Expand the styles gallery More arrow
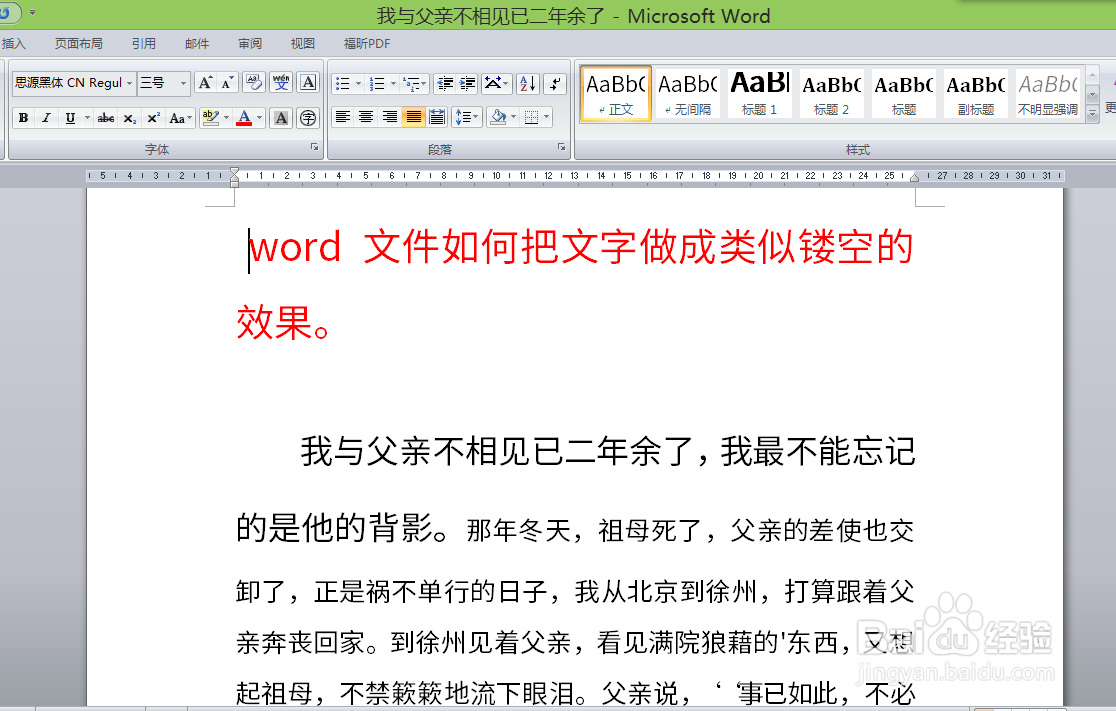1116x711 pixels. click(1093, 114)
